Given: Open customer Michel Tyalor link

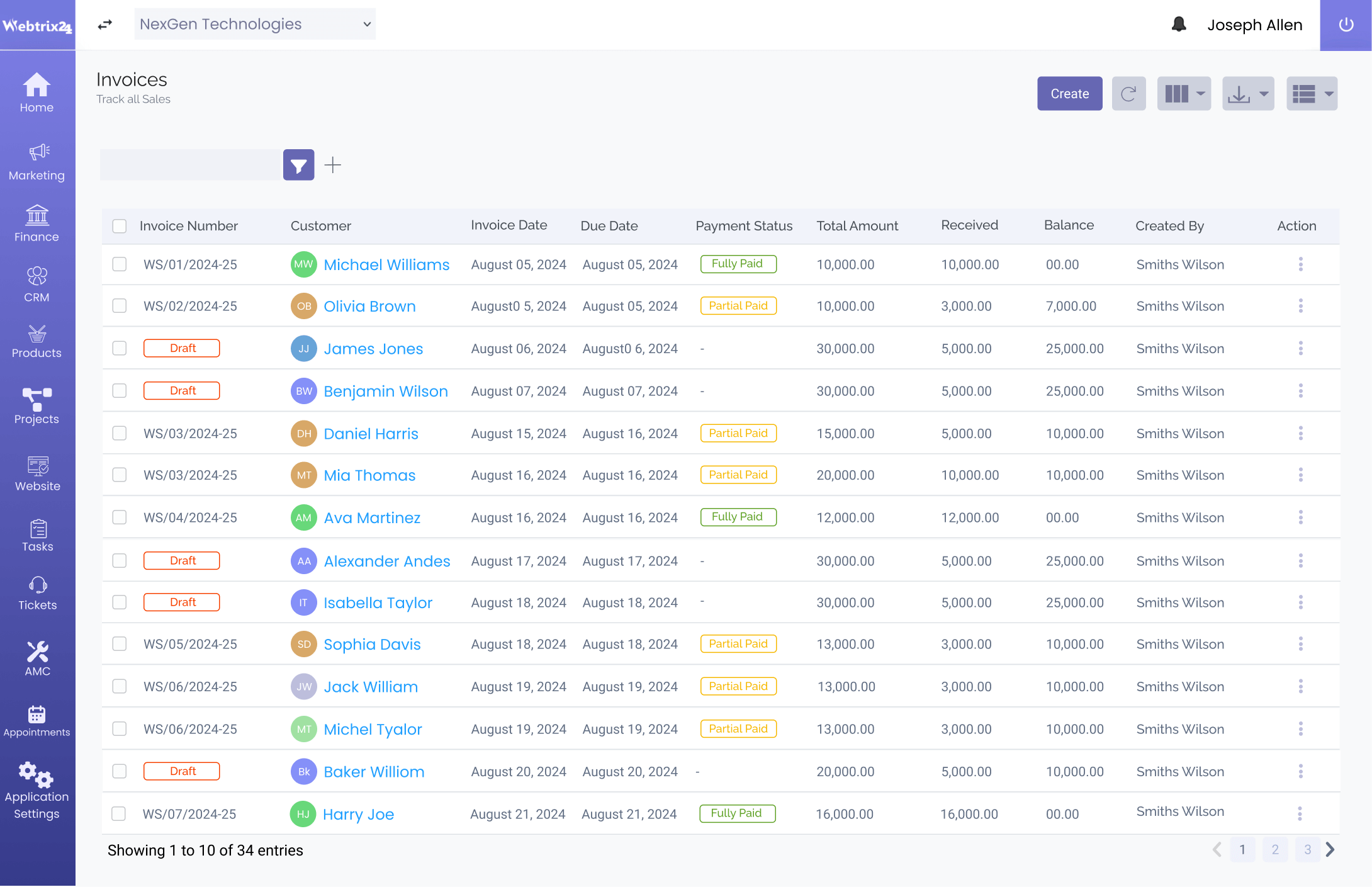Looking at the screenshot, I should pos(373,729).
